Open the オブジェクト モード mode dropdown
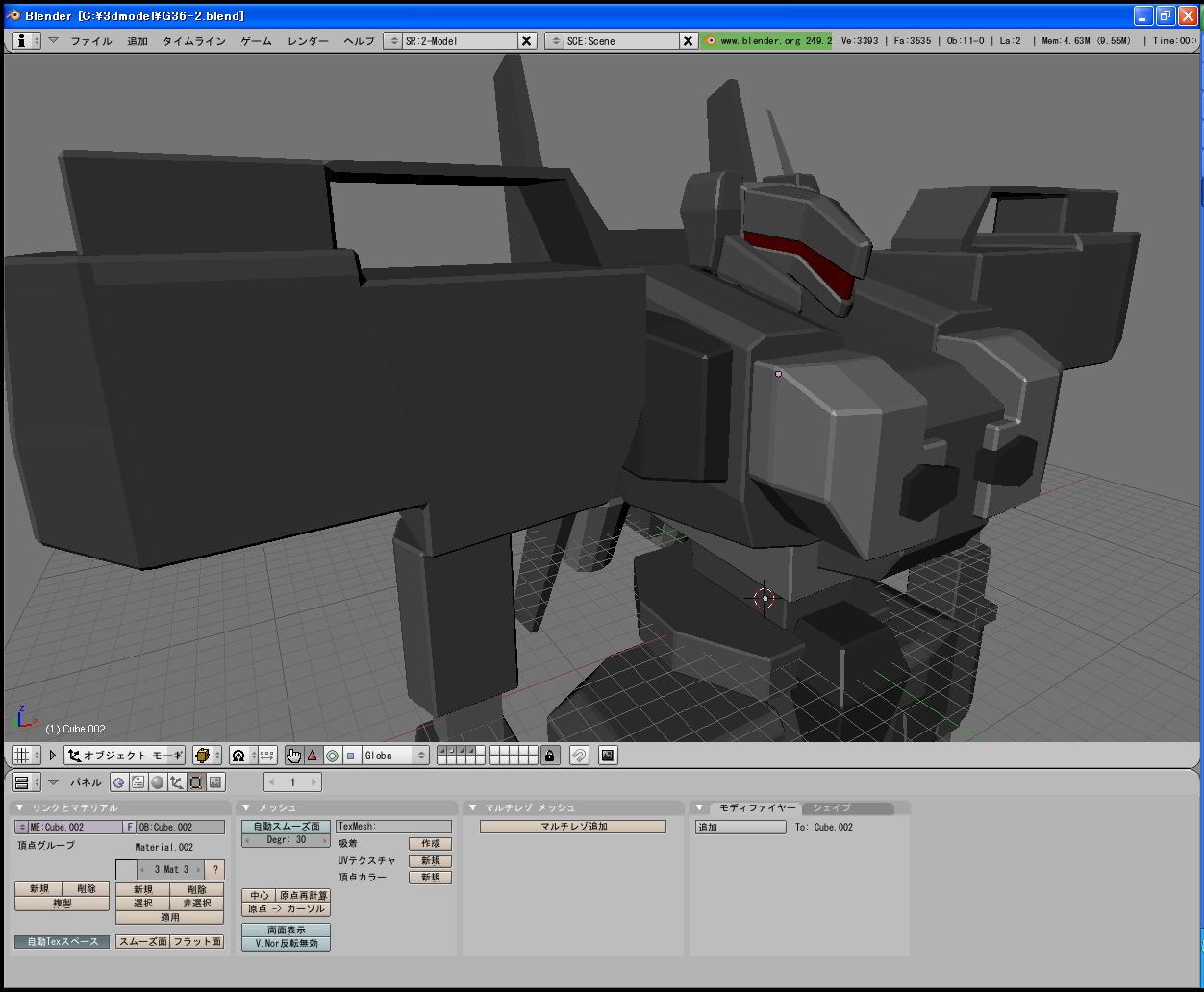The width and height of the screenshot is (1204, 992). [125, 756]
